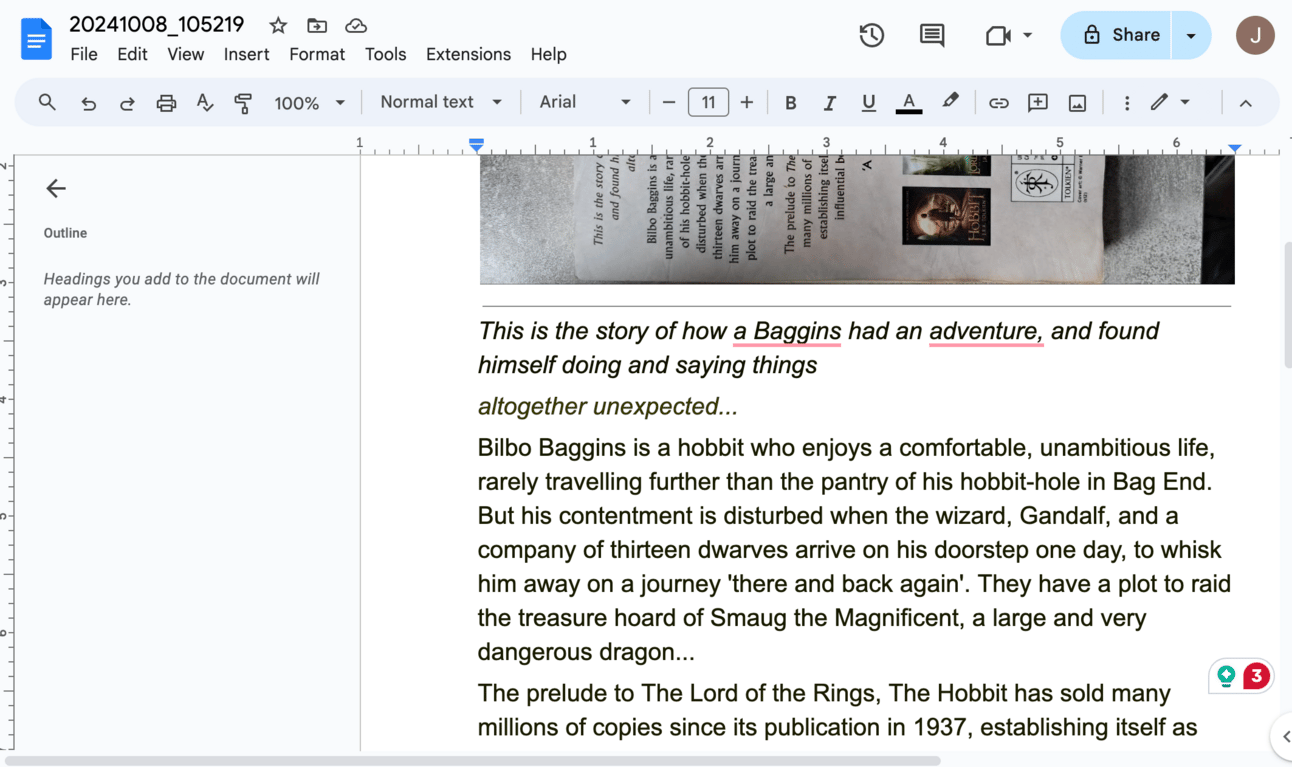Toggle underline formatting
Image resolution: width=1292 pixels, height=767 pixels.
coord(868,103)
